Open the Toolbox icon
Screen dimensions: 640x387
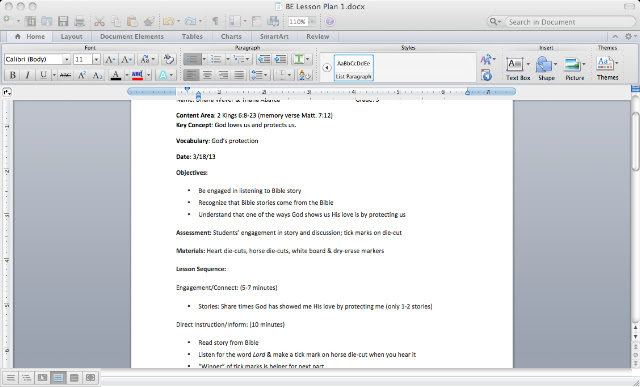257,21
